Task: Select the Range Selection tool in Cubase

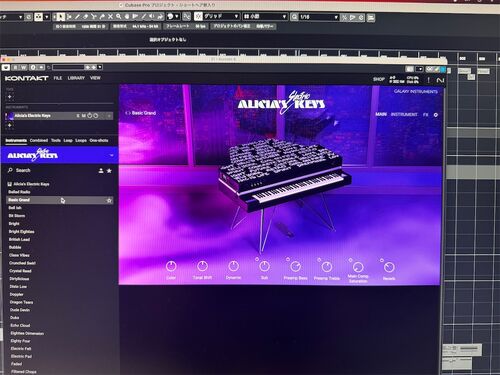Action: pyautogui.click(x=69, y=16)
